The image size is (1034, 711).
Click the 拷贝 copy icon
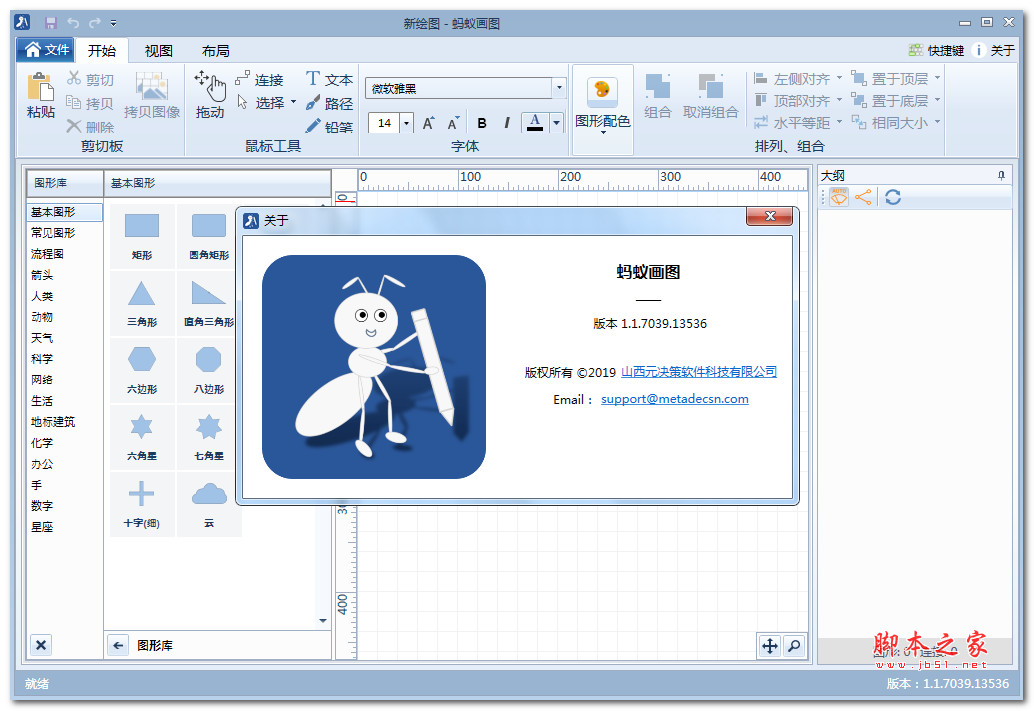pyautogui.click(x=73, y=102)
